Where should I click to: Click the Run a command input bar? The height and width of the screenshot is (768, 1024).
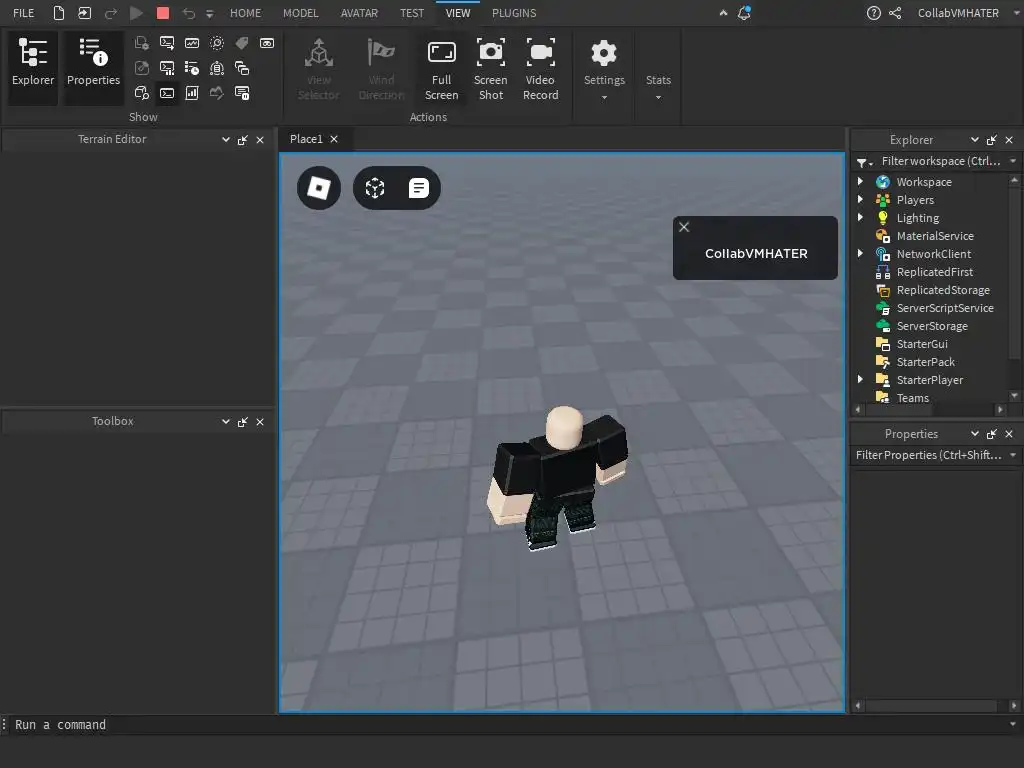coord(509,725)
